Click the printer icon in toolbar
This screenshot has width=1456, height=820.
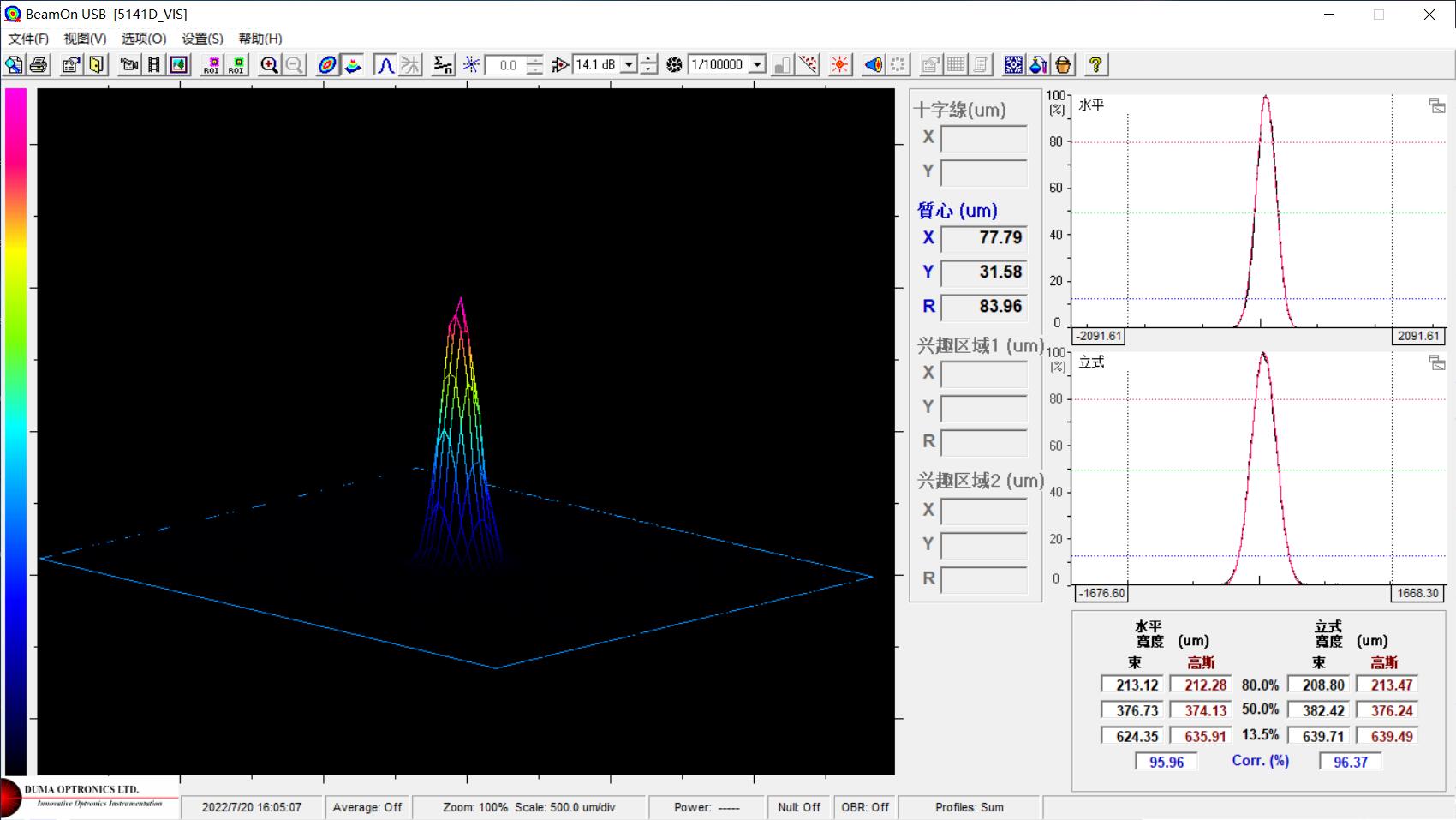coord(39,65)
